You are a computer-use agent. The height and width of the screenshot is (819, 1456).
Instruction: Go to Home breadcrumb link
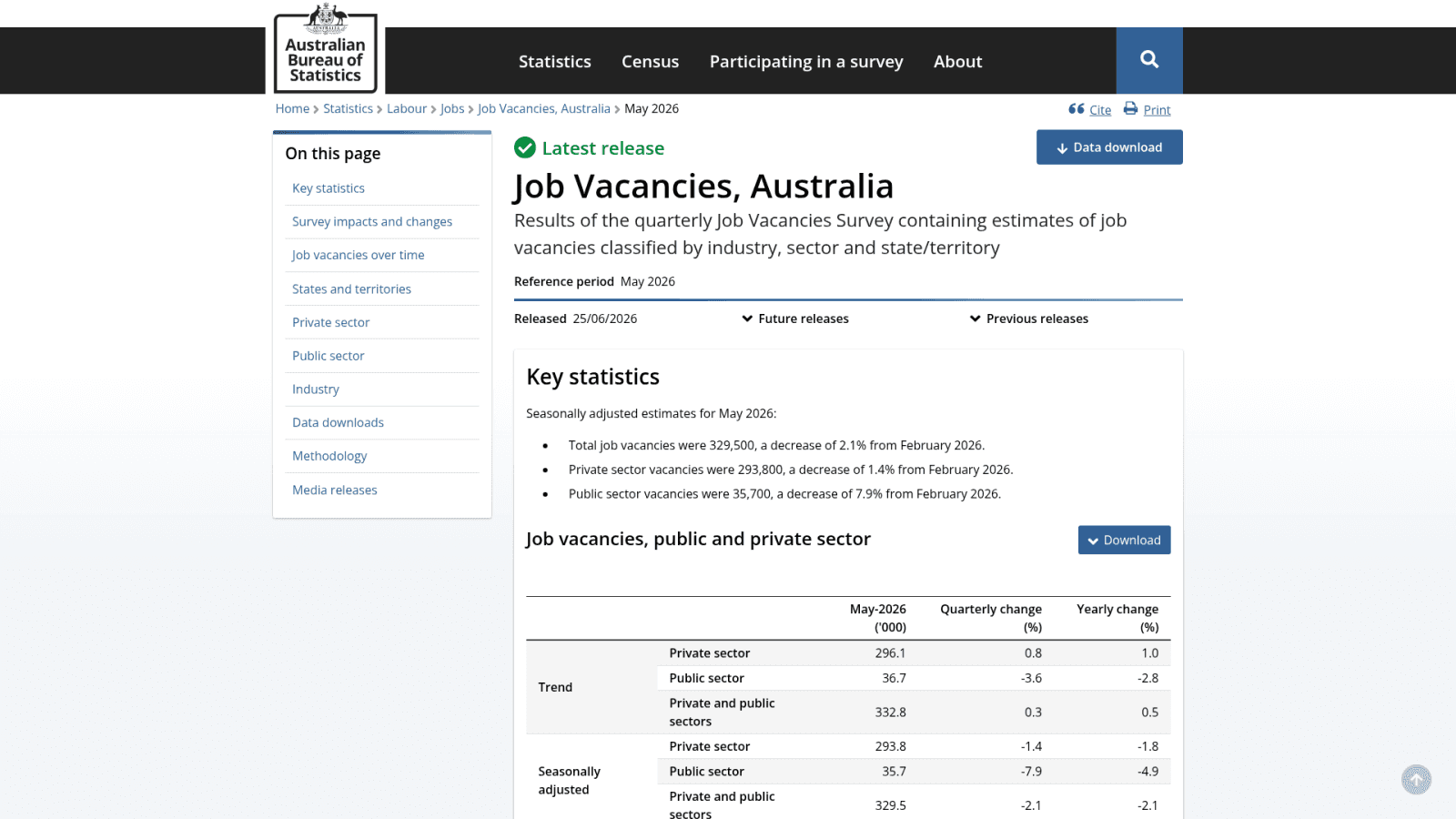point(292,108)
